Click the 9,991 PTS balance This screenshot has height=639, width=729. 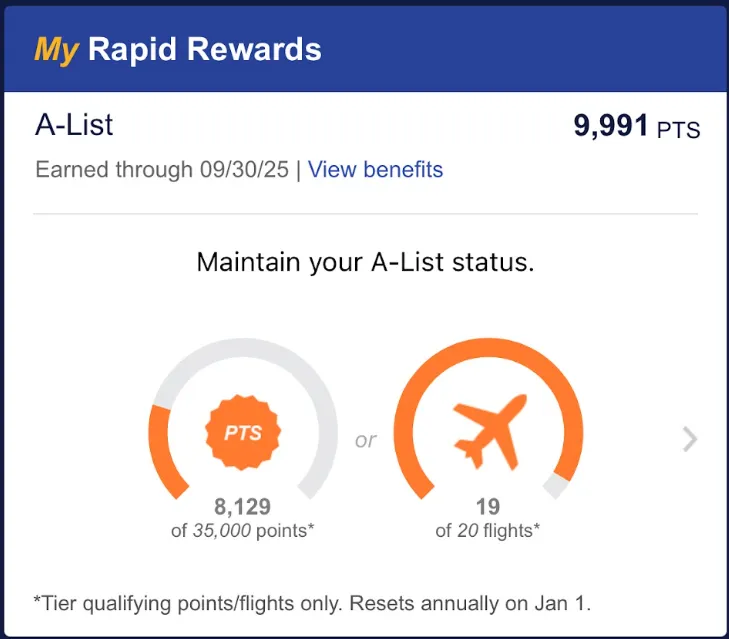636,127
